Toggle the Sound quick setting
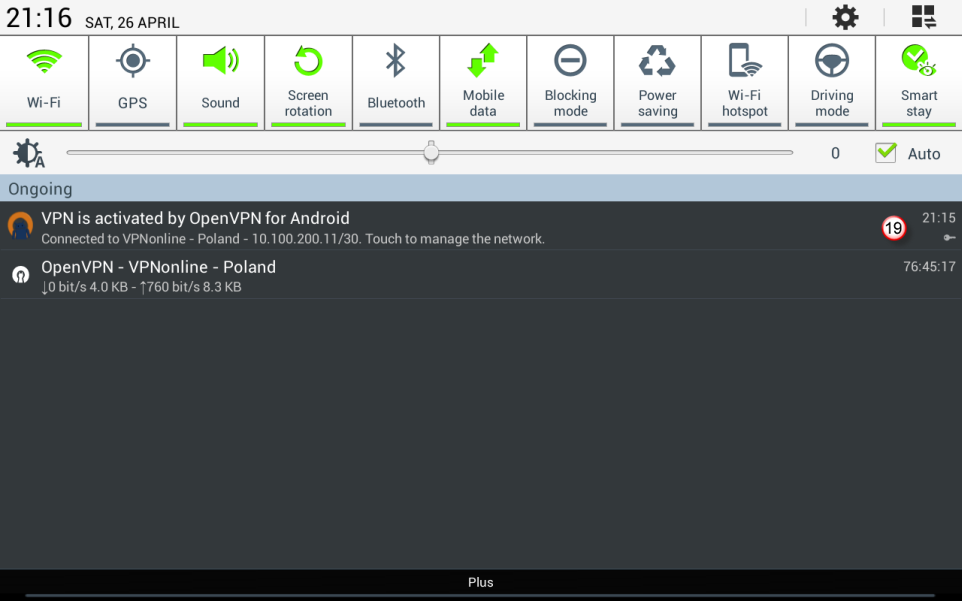 point(220,82)
